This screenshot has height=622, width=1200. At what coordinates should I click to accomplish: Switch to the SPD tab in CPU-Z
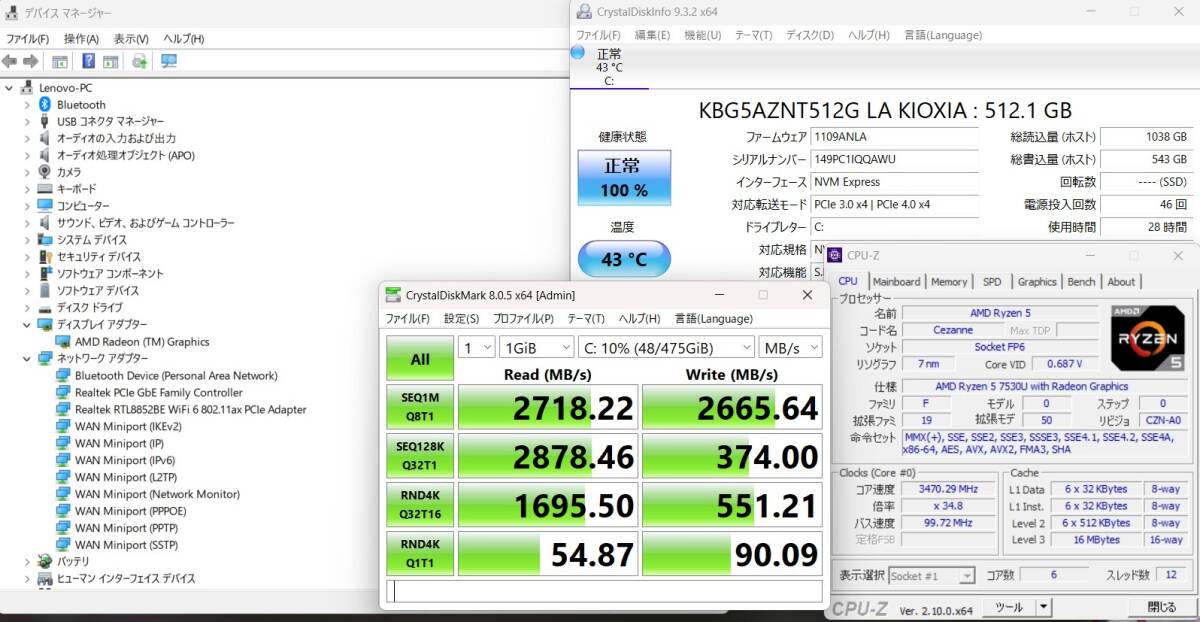click(991, 282)
